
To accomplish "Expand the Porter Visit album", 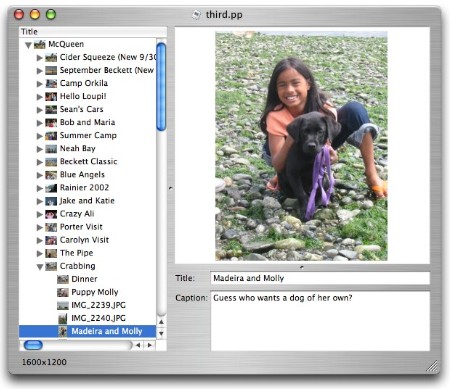I will [39, 227].
